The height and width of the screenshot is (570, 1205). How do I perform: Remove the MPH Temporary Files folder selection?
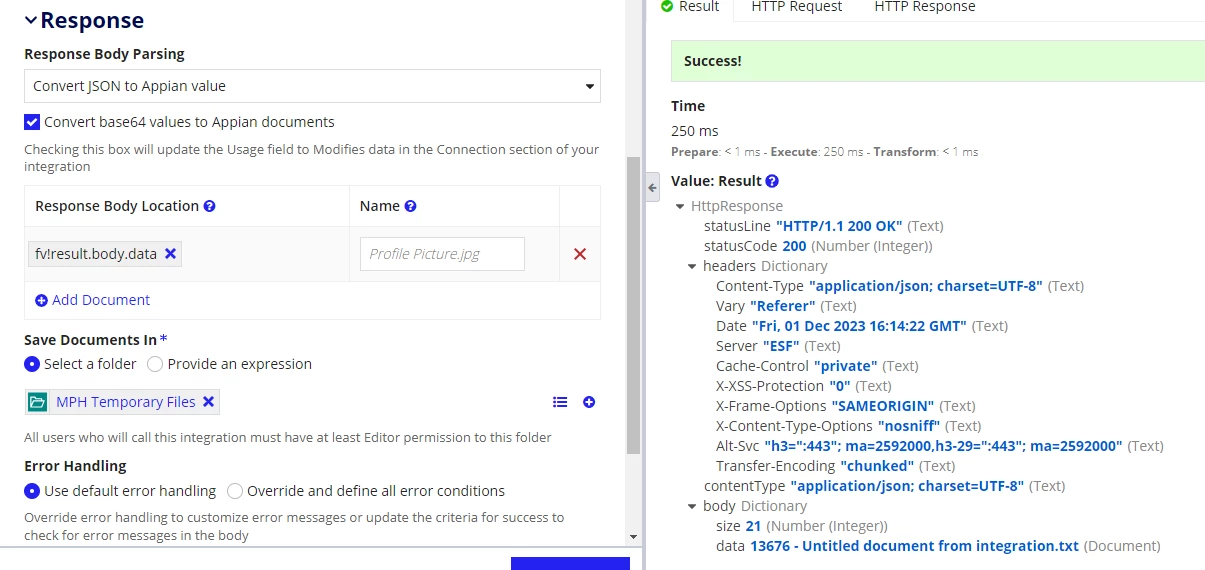point(208,402)
